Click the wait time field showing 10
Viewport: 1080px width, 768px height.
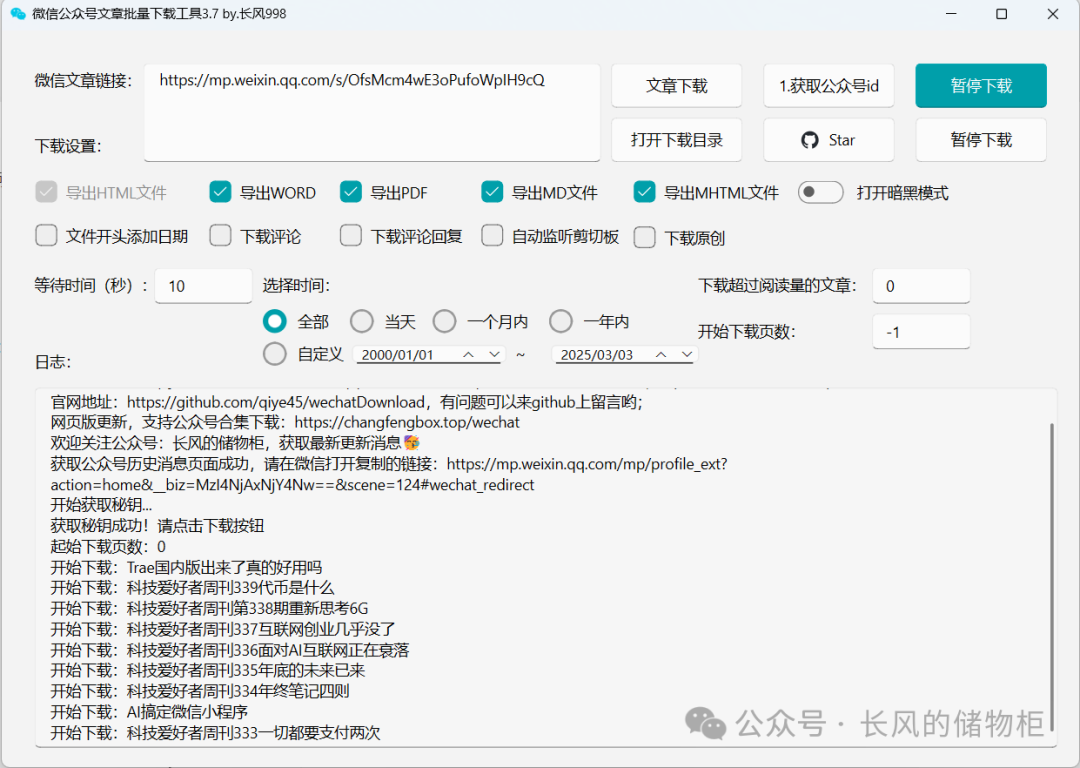203,285
